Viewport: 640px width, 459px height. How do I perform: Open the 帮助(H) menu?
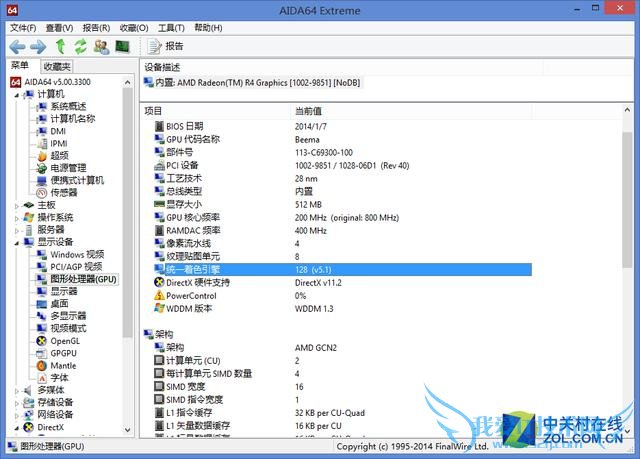[208, 28]
